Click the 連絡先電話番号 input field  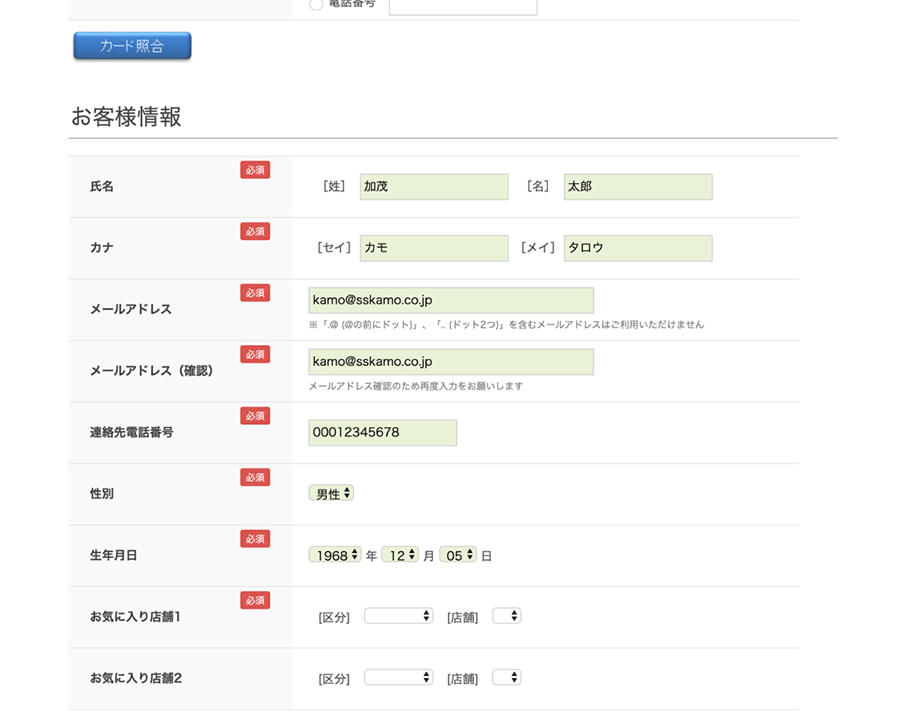383,433
